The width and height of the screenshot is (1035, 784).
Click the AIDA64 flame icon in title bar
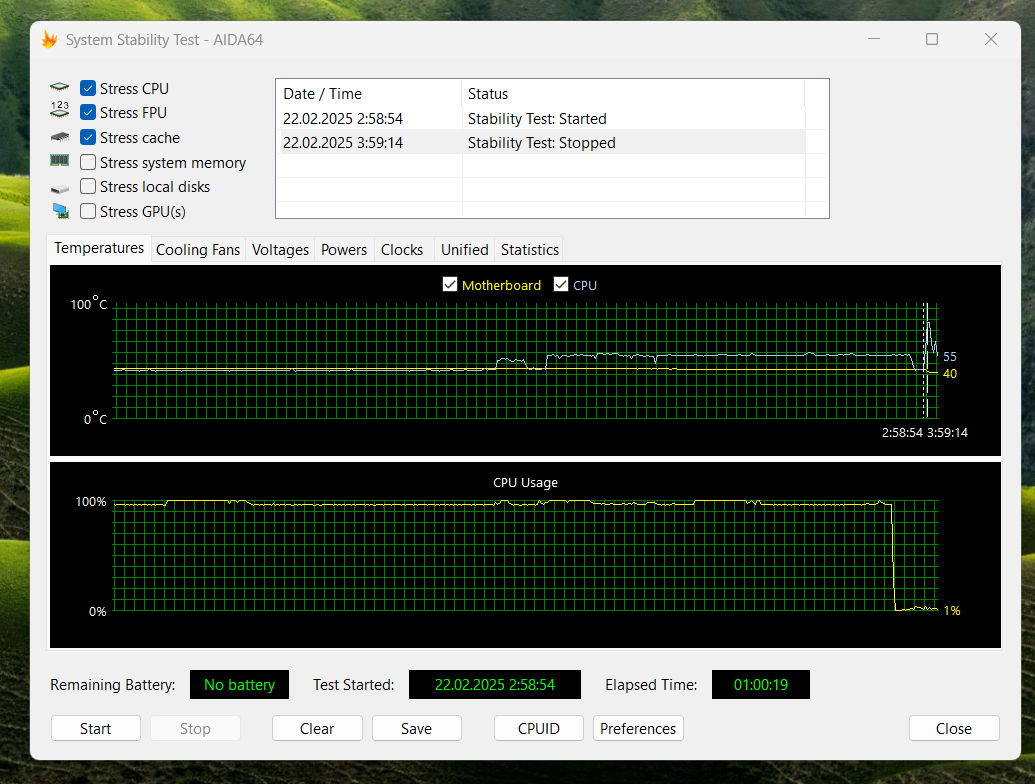tap(50, 40)
